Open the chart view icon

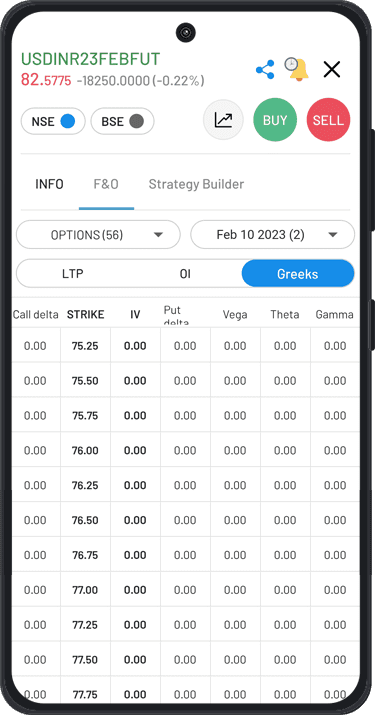click(x=223, y=120)
